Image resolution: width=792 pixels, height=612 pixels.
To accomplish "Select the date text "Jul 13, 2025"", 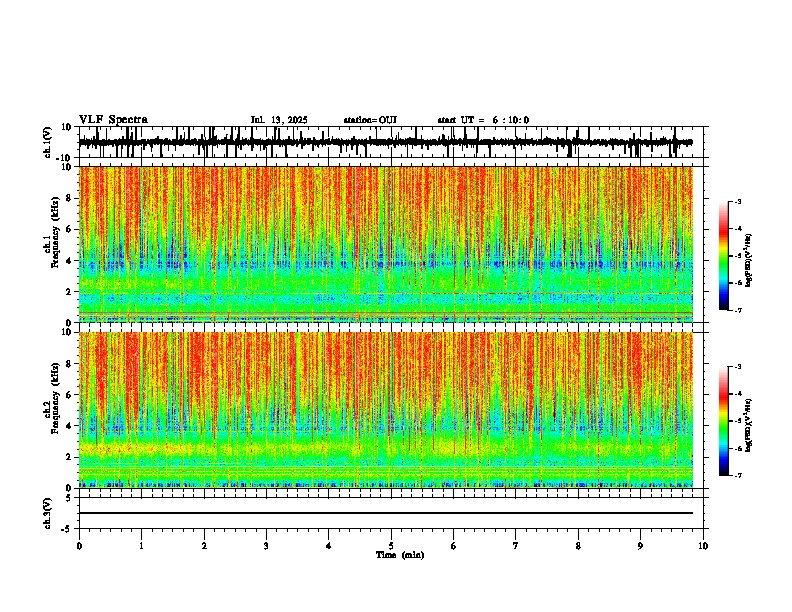I will tap(279, 120).
